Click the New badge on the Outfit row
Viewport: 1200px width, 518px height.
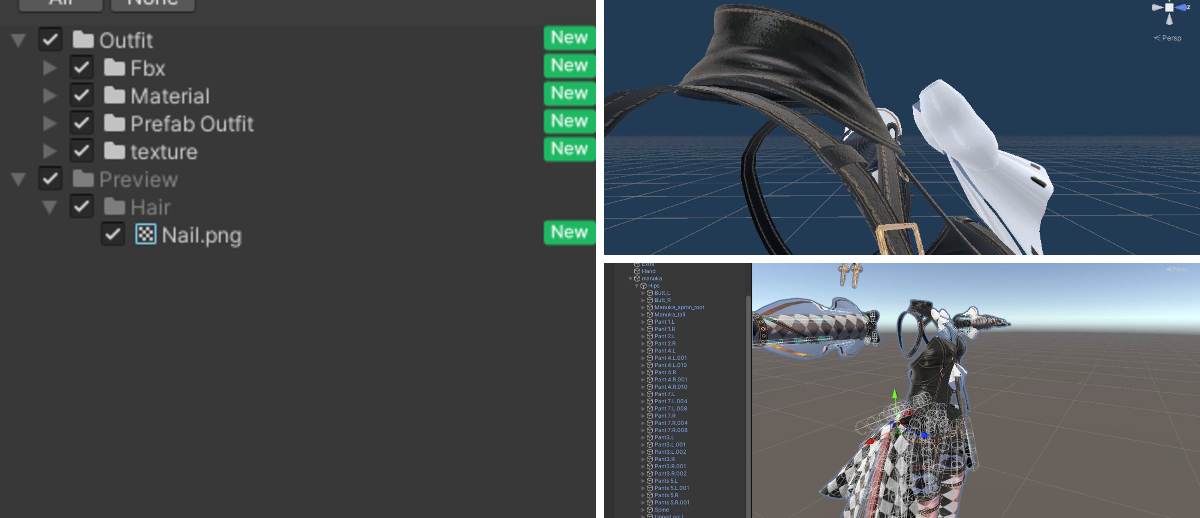coord(569,37)
